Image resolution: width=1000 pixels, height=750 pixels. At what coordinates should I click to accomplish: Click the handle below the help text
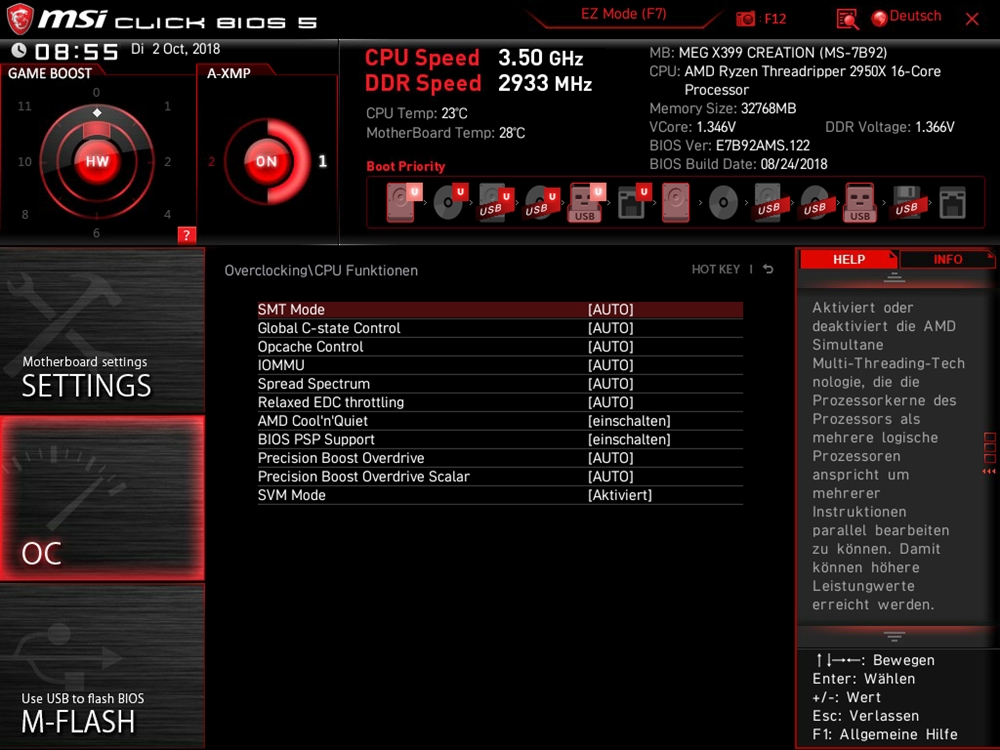pyautogui.click(x=894, y=636)
